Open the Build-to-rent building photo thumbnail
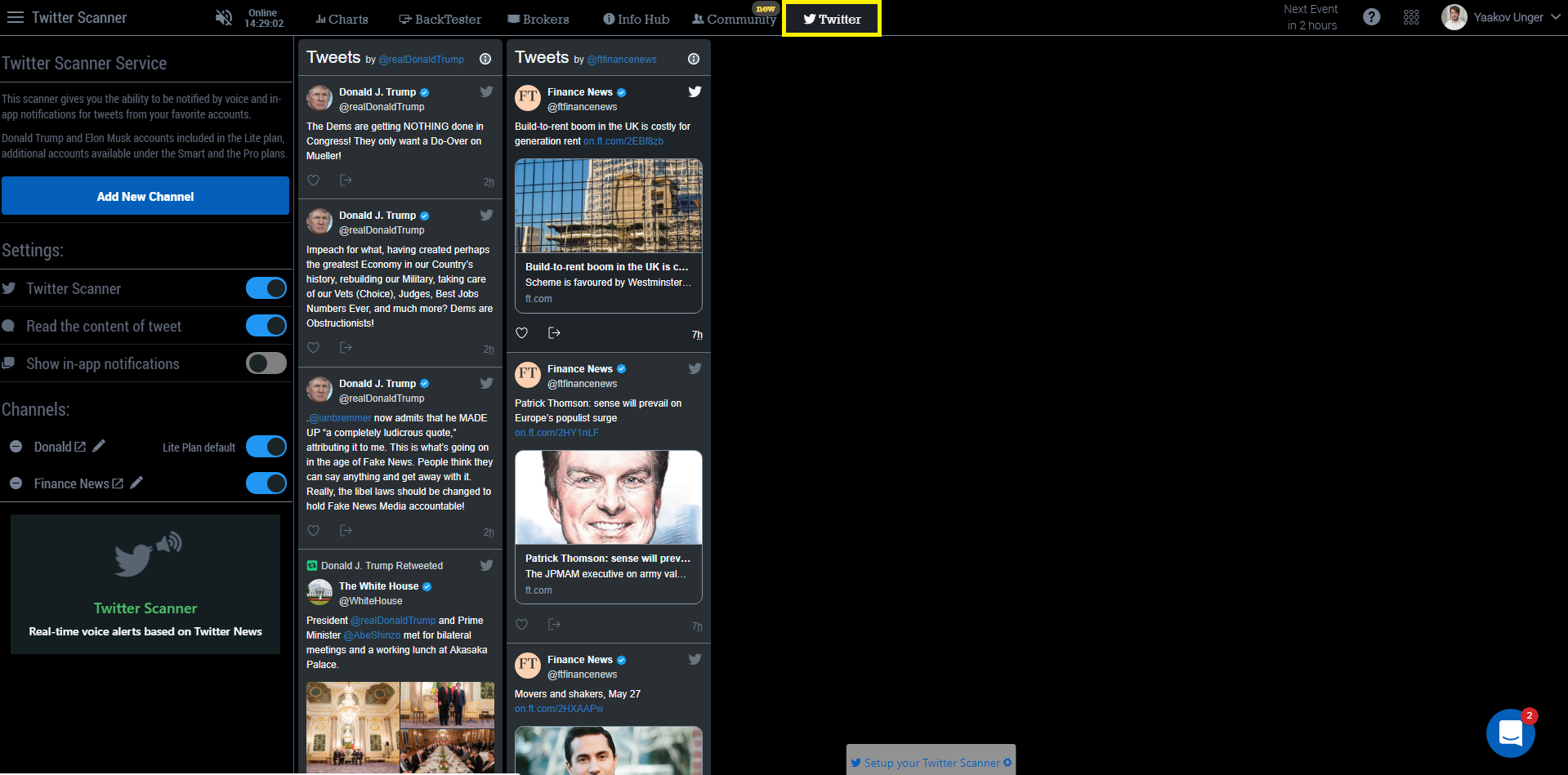This screenshot has width=1568, height=775. point(609,206)
